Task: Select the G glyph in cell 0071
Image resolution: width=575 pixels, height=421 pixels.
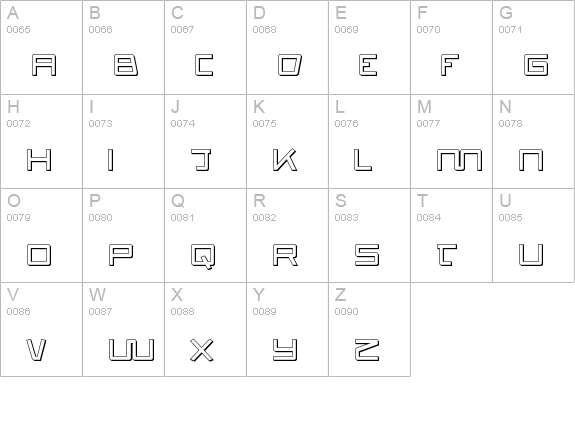Action: pyautogui.click(x=536, y=65)
